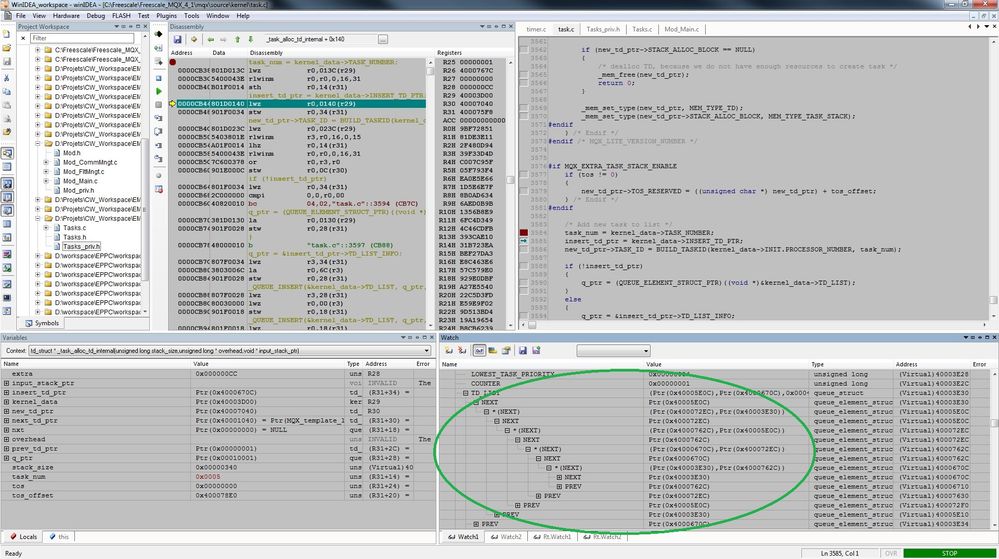Viewport: 999px width, 559px height.
Task: Switch to the this tab in Variables
Action: [59, 537]
